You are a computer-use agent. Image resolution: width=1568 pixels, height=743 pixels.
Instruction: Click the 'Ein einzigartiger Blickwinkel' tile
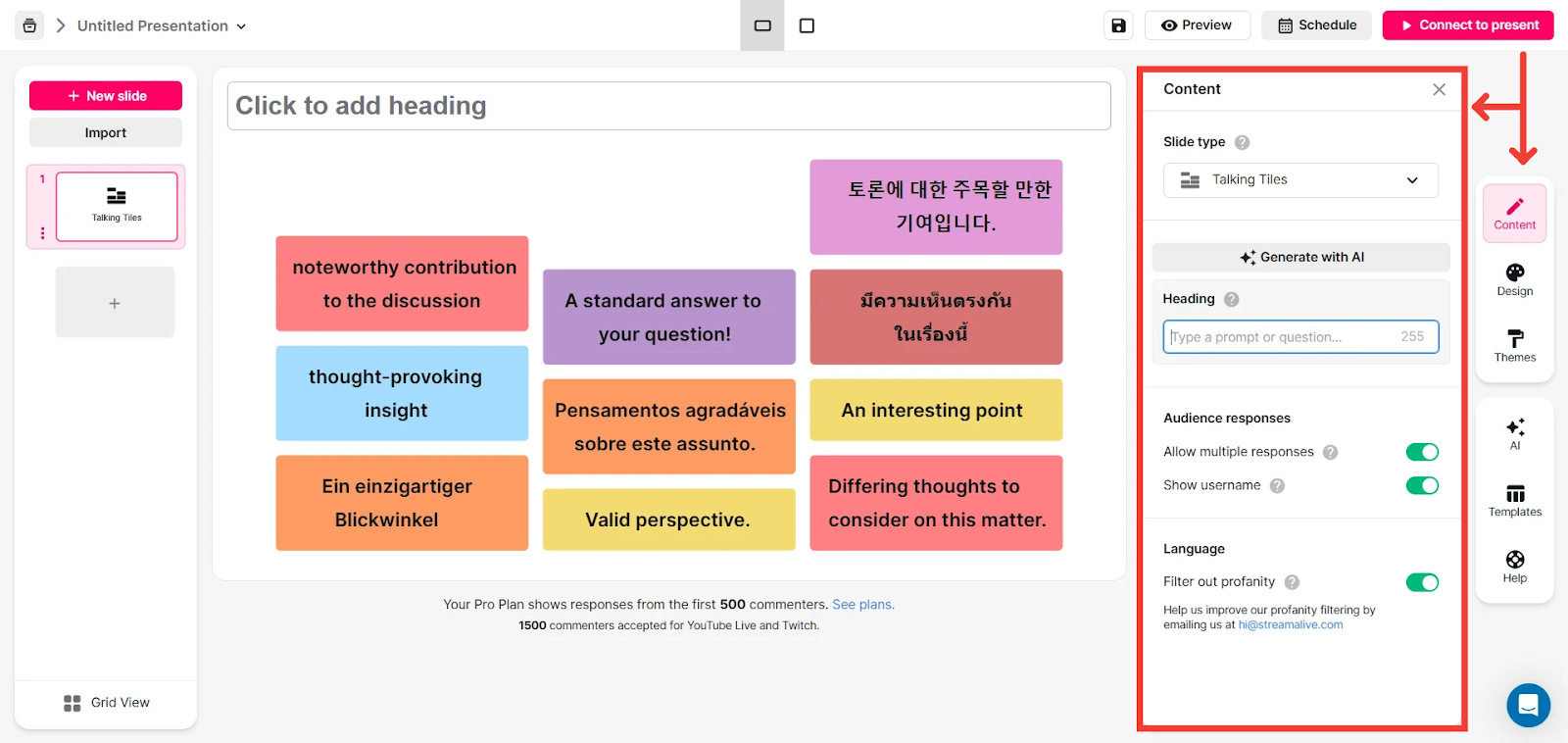[x=402, y=503]
